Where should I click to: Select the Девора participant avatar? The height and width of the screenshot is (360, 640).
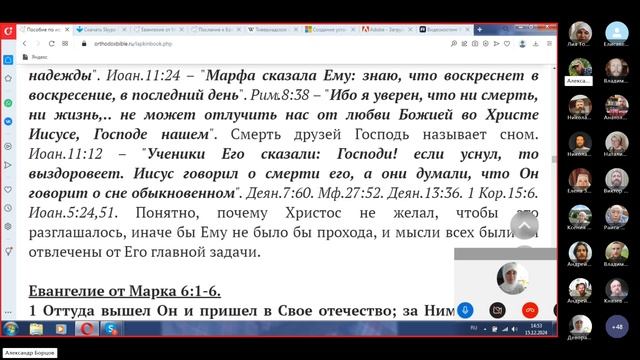580,326
